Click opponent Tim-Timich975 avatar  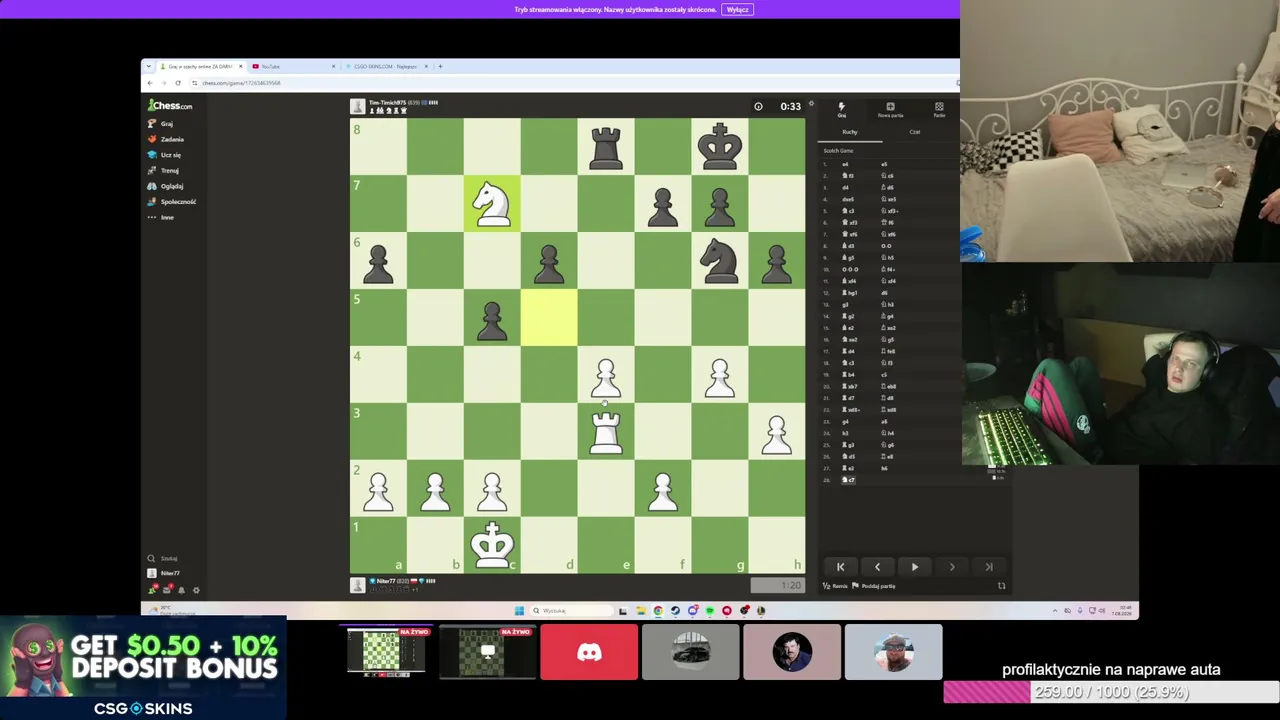(357, 106)
